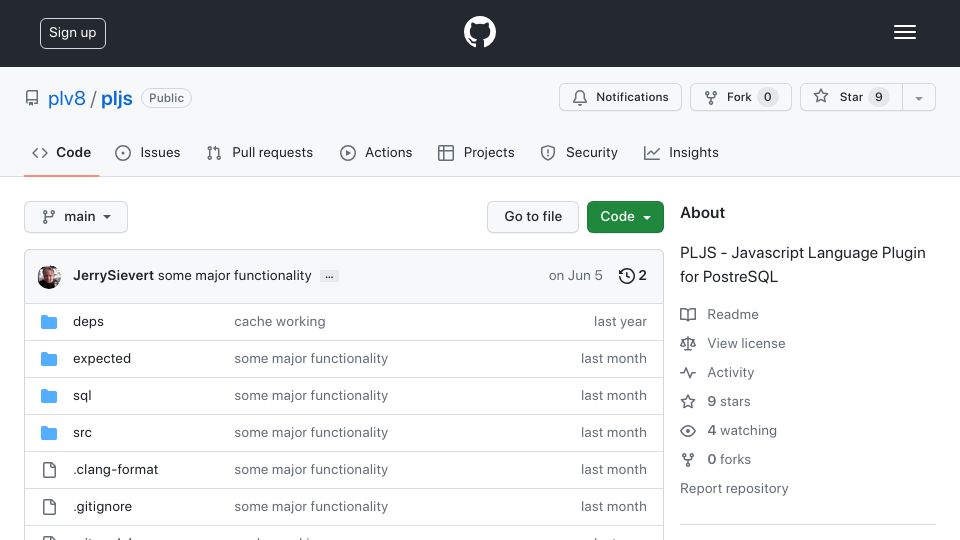Open the hamburger navigation menu
960x540 pixels.
point(904,32)
